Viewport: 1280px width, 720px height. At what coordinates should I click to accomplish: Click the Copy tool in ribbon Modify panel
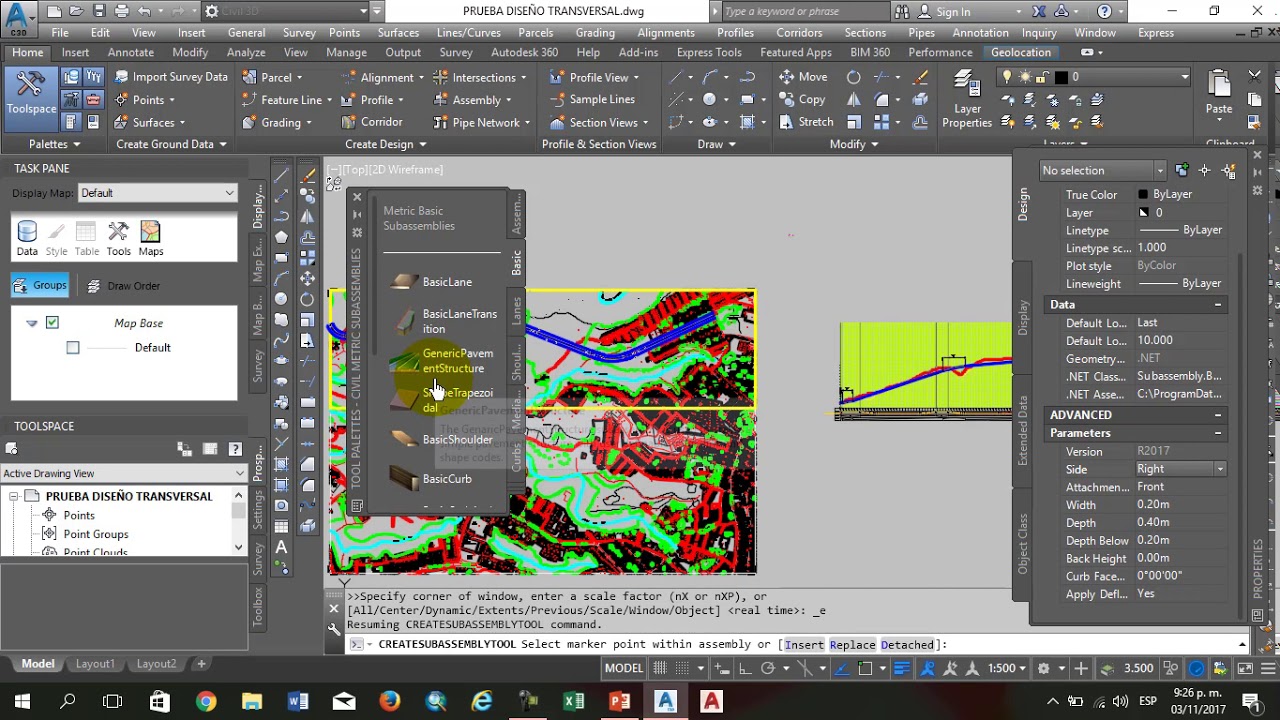(x=802, y=100)
